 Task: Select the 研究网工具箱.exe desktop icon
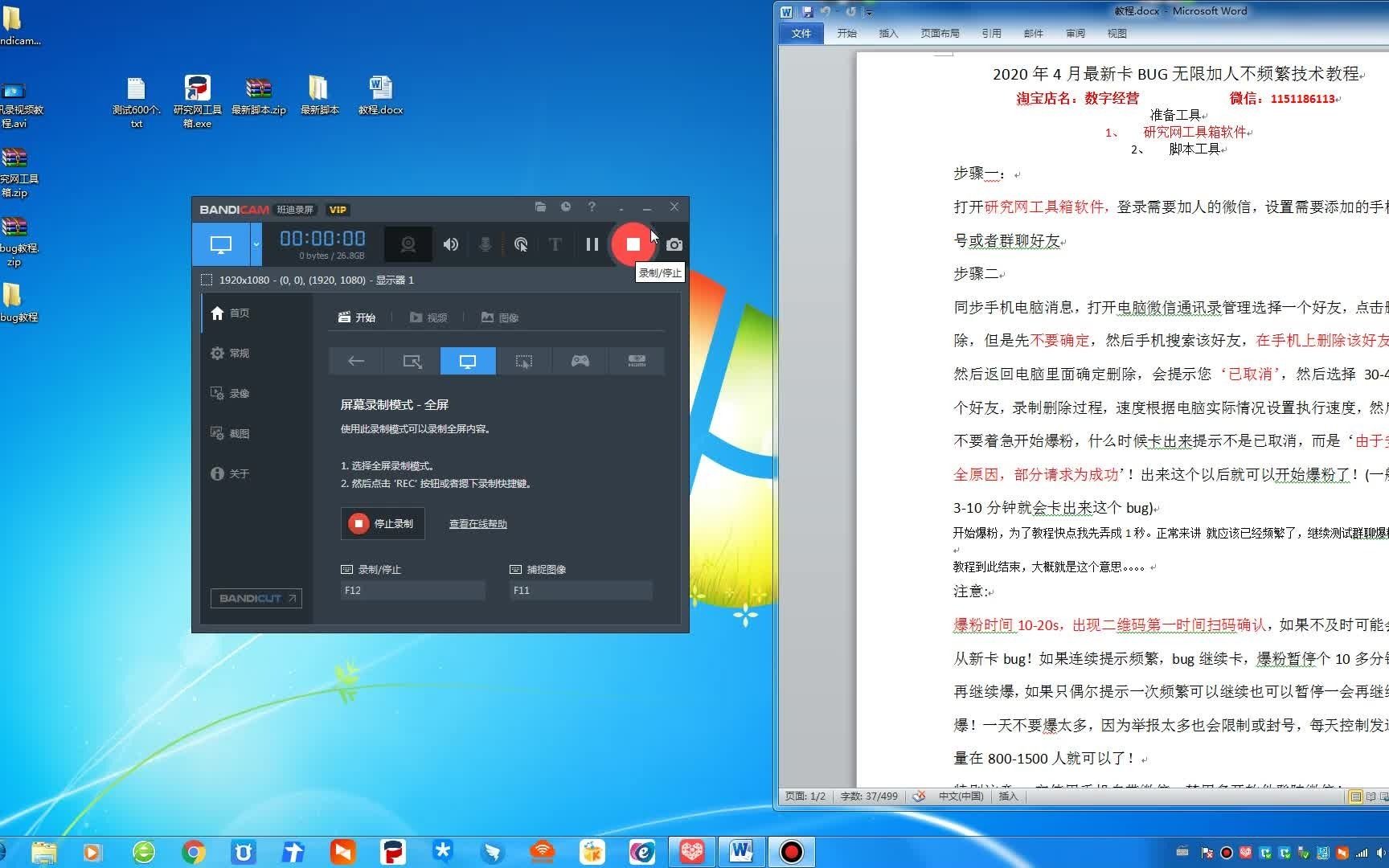point(198,101)
